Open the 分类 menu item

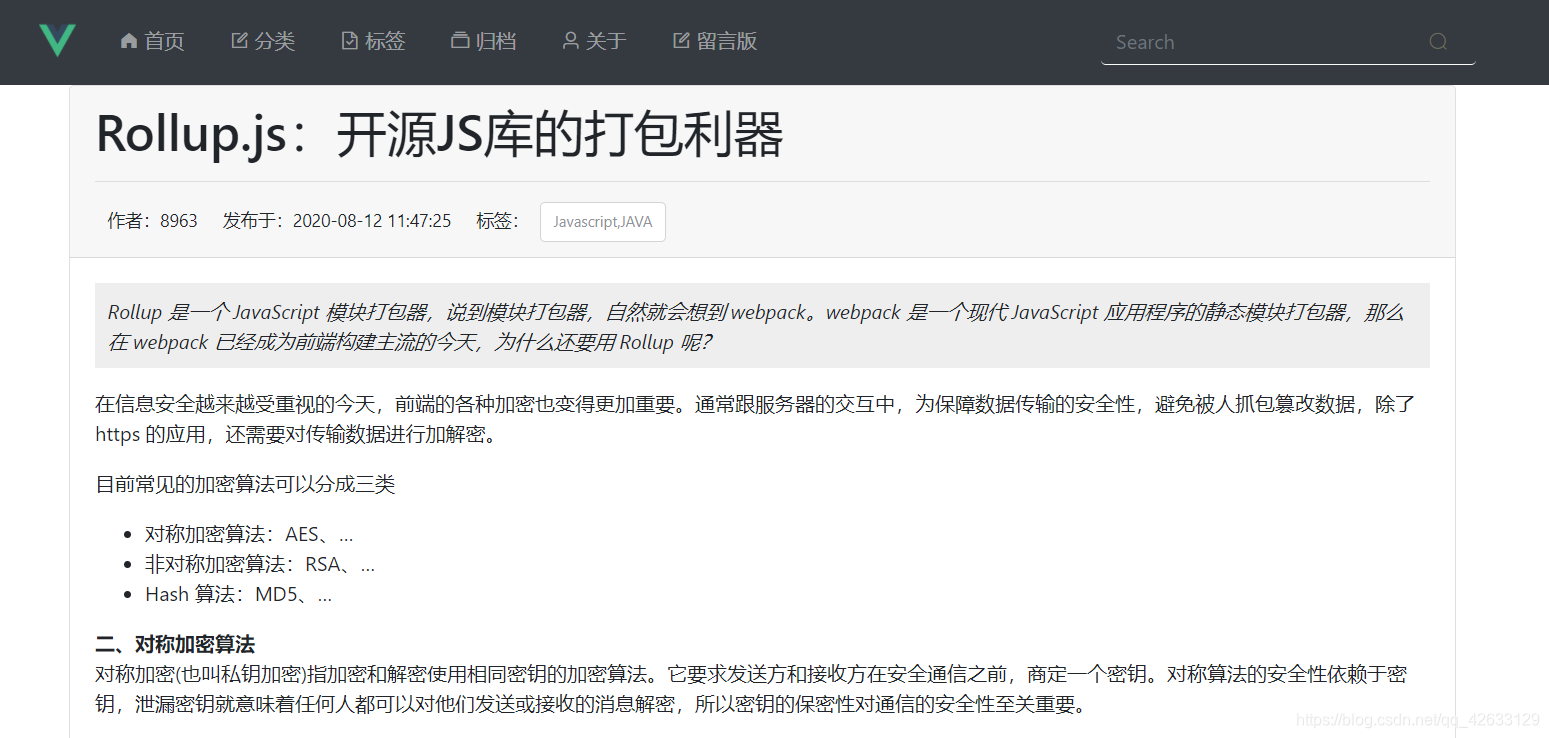pos(263,41)
